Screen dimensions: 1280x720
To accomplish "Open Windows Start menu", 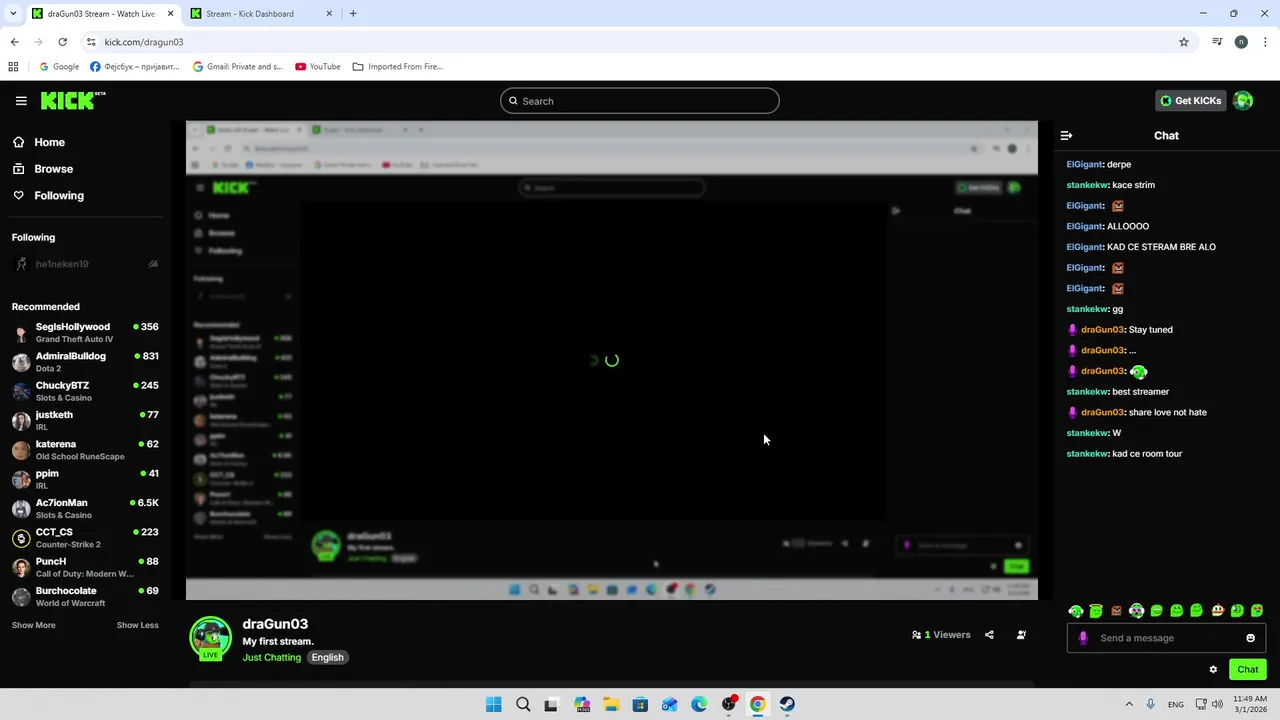I will (x=494, y=705).
